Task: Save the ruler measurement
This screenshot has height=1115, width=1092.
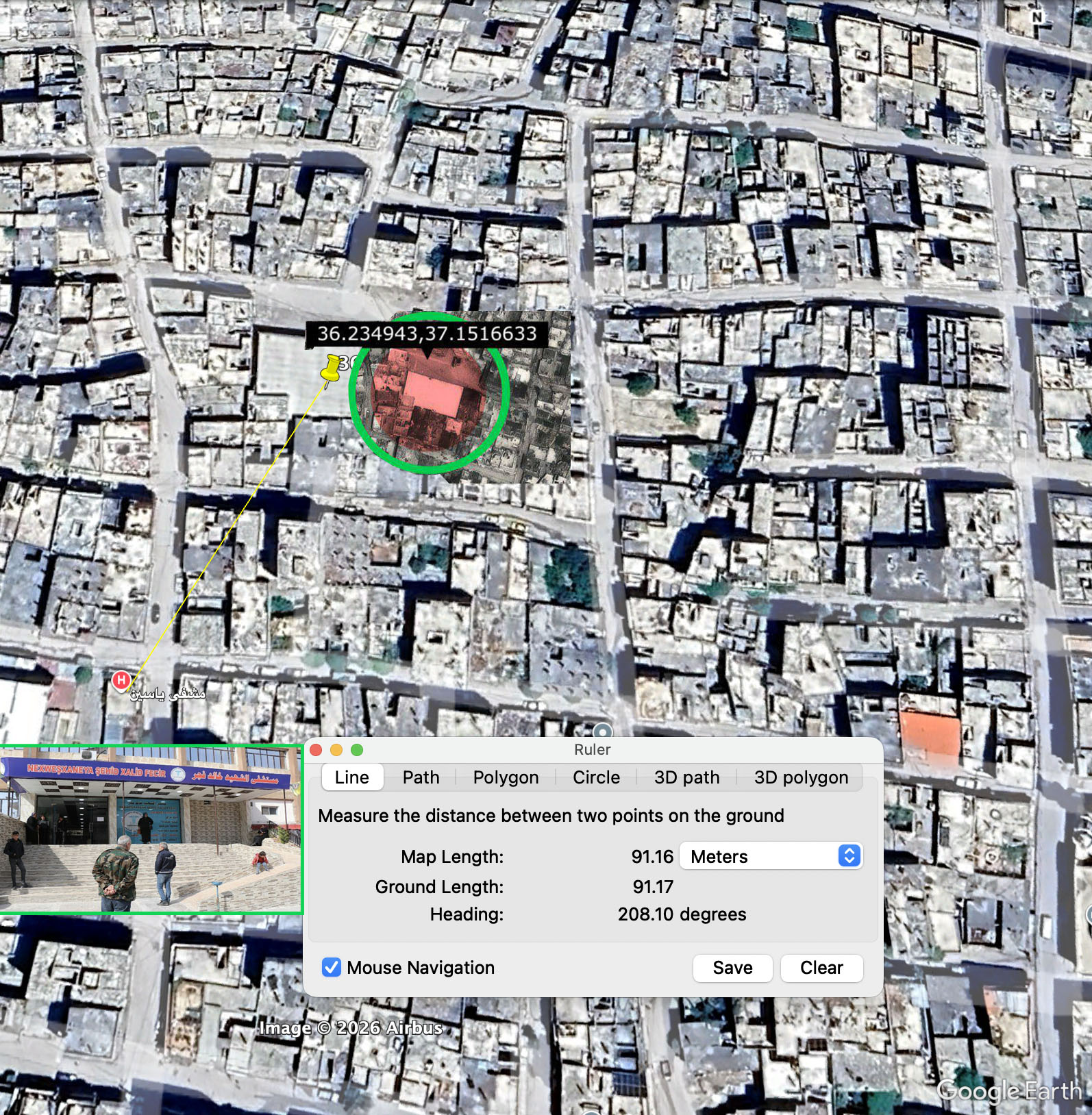Action: click(732, 967)
